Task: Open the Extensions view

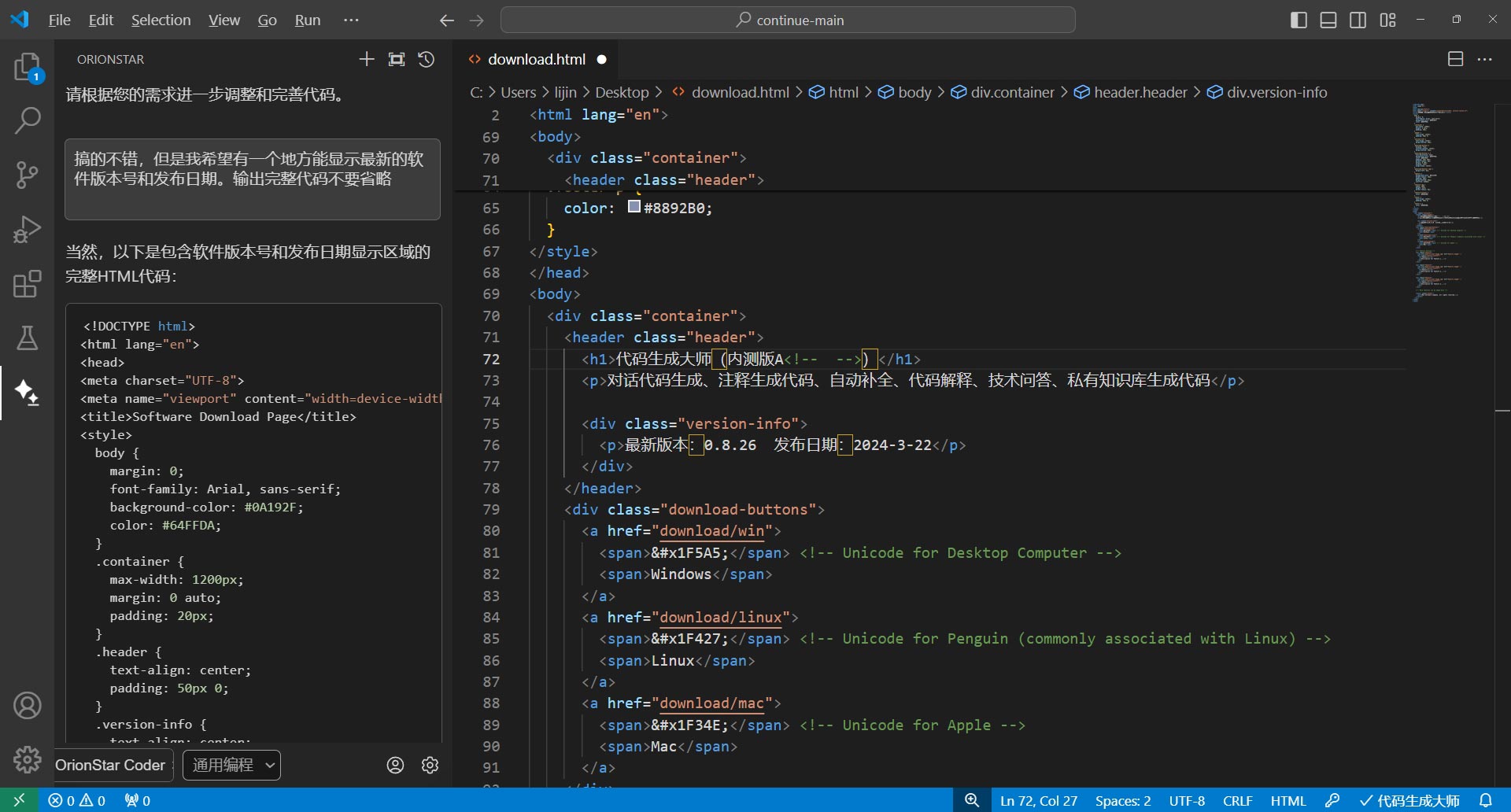Action: (28, 283)
